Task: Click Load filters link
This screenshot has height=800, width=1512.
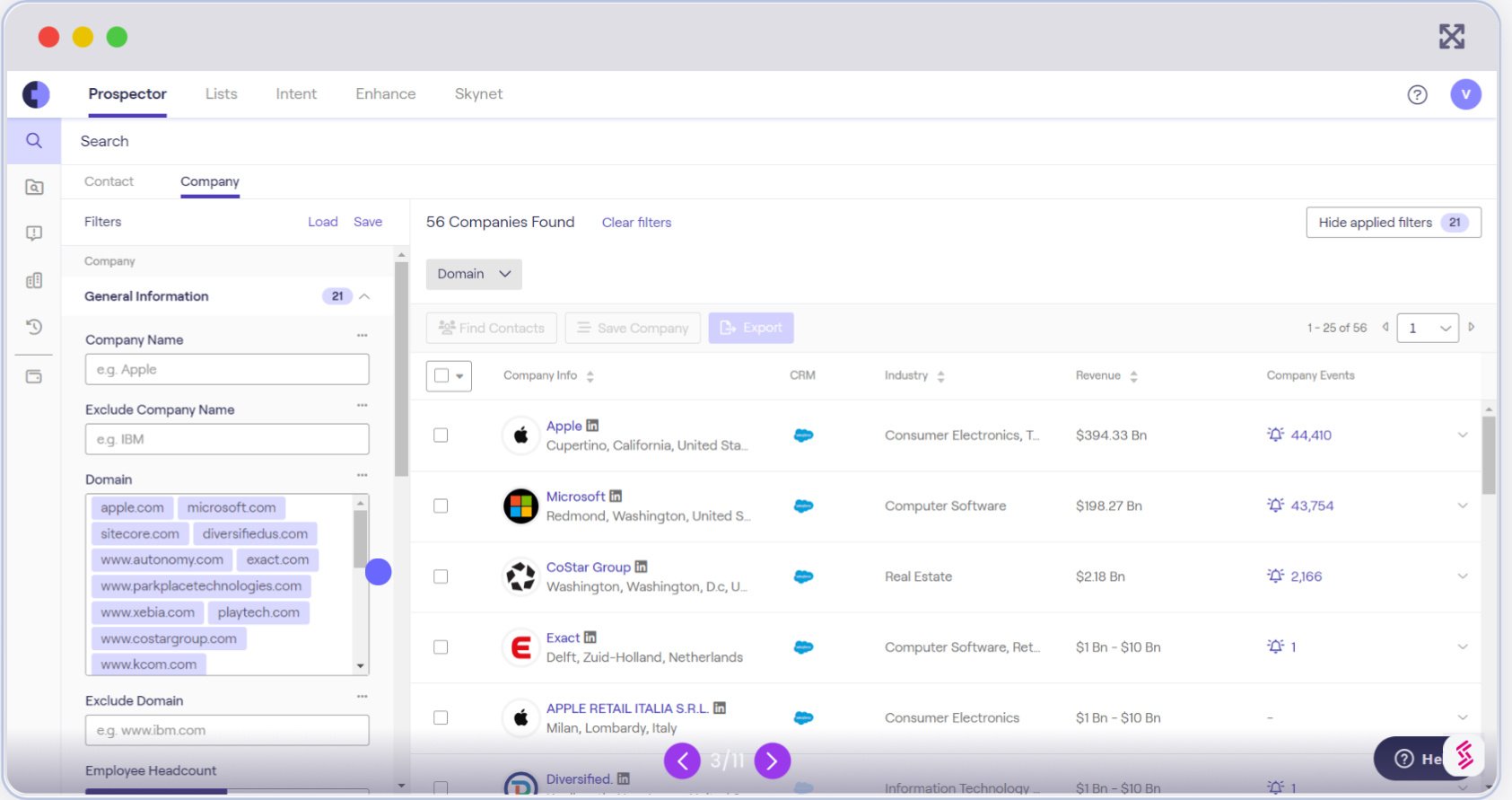Action: (x=322, y=222)
